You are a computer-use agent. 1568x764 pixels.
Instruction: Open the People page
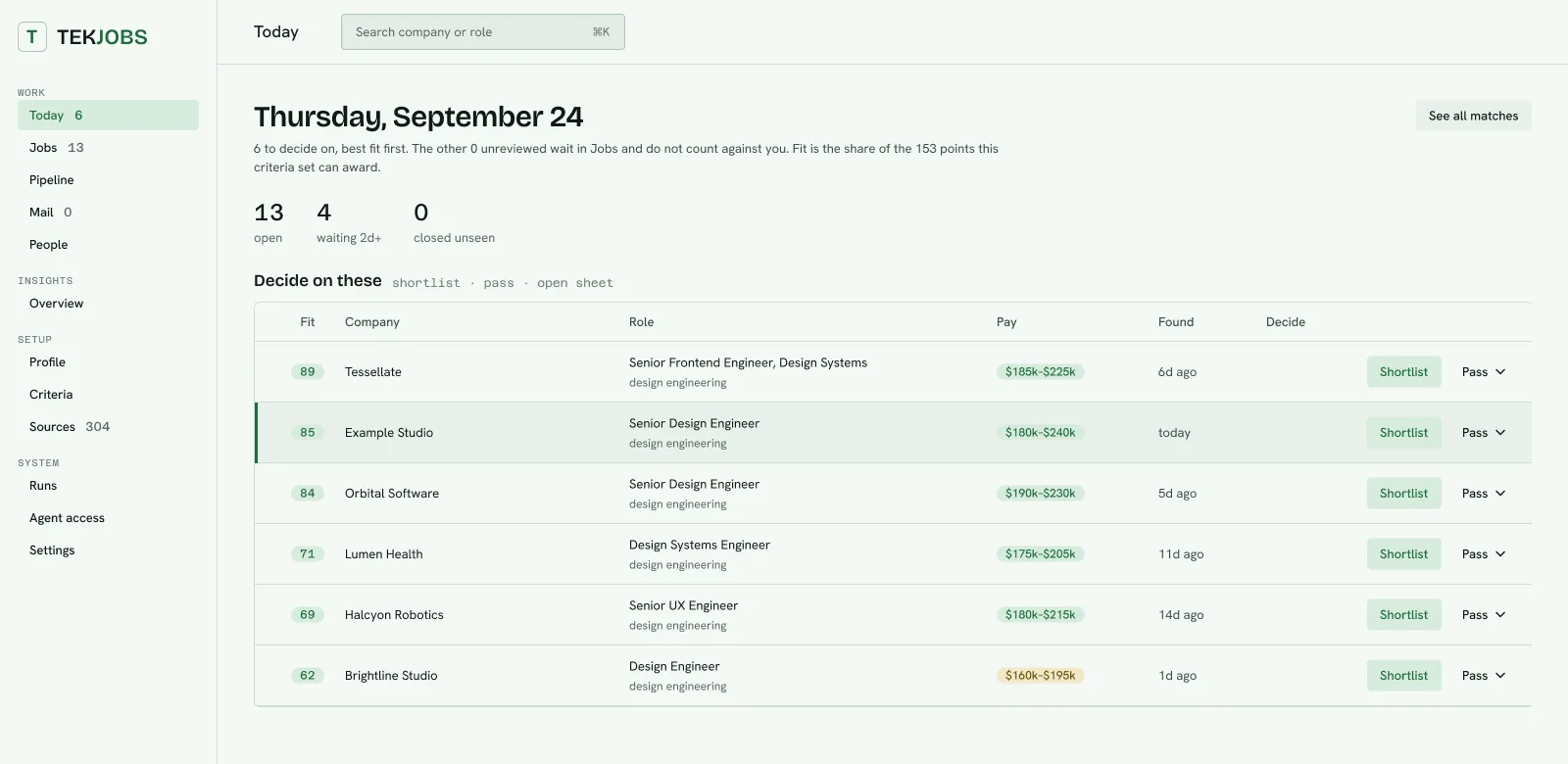108,244
